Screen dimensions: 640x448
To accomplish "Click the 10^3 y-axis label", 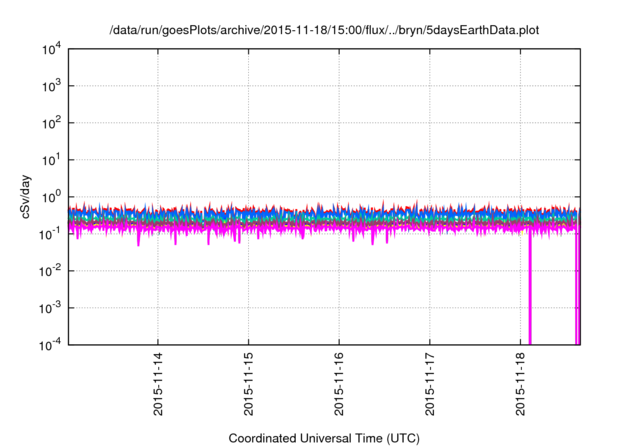I will click(x=52, y=86).
